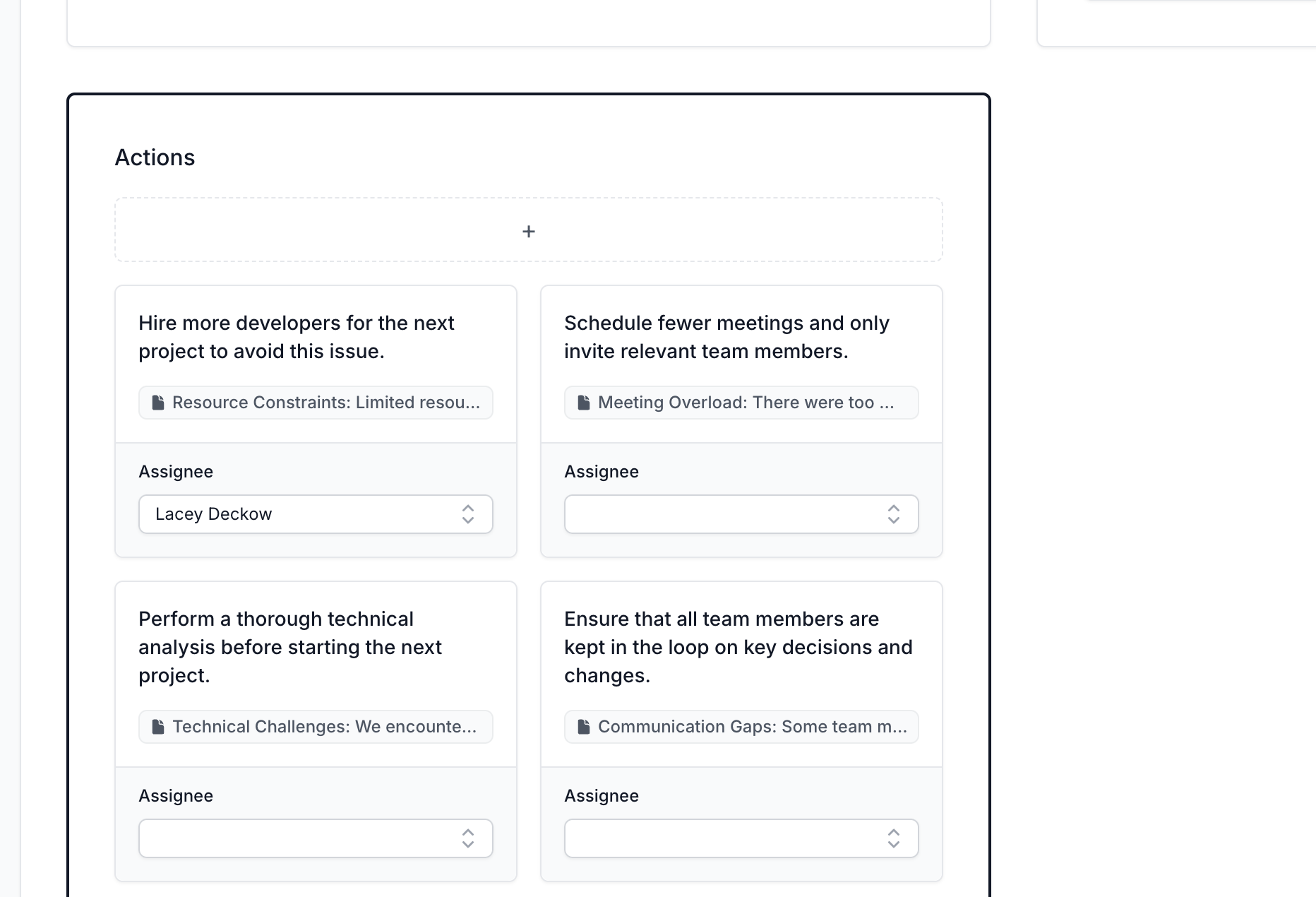
Task: Open the Lacey Deckow assignee dropdown
Action: 304,514
